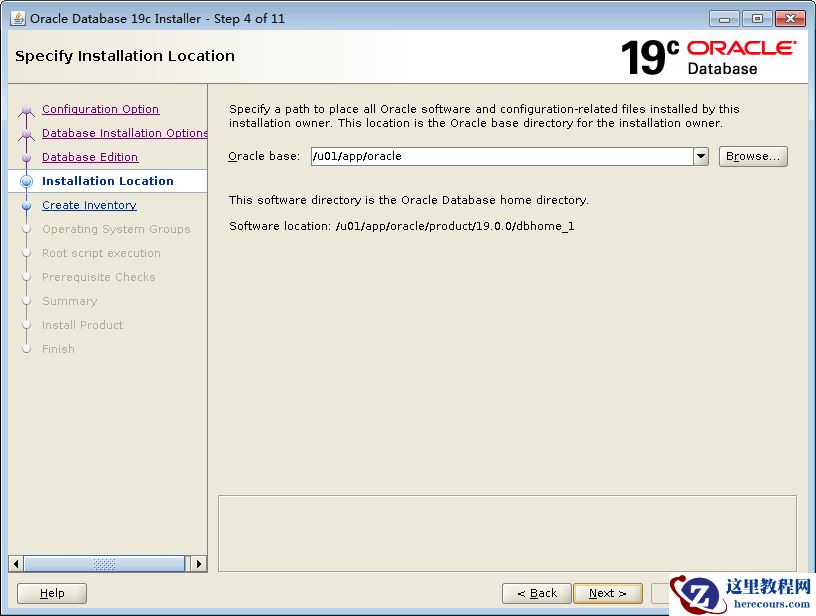Click left arrow of sidebar scrollbar
The image size is (816, 616).
tap(16, 564)
